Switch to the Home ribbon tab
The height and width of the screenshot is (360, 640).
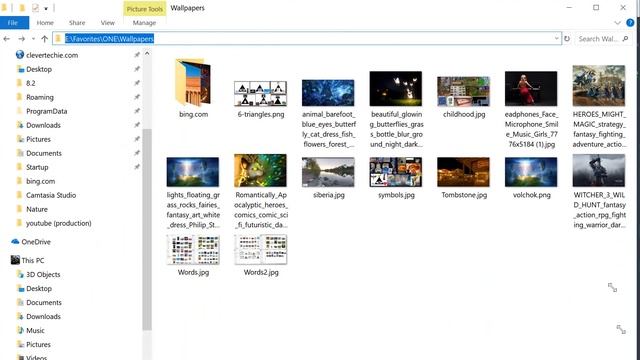[45, 23]
